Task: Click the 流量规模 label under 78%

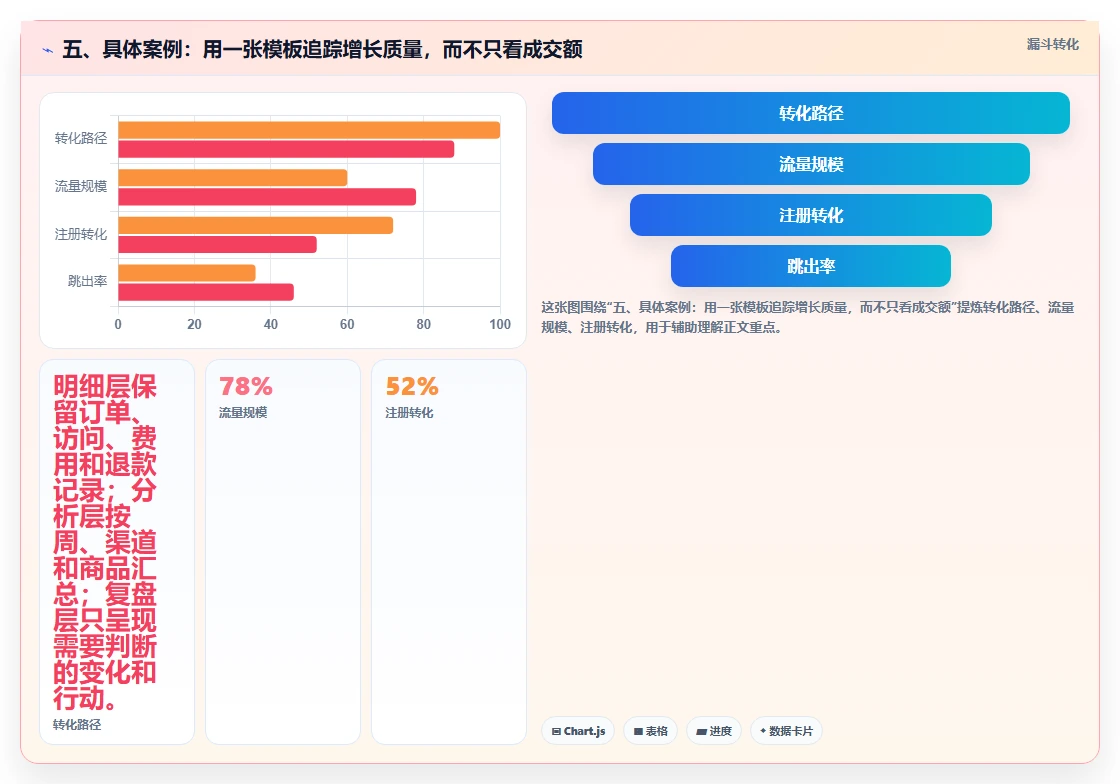Action: pyautogui.click(x=243, y=413)
